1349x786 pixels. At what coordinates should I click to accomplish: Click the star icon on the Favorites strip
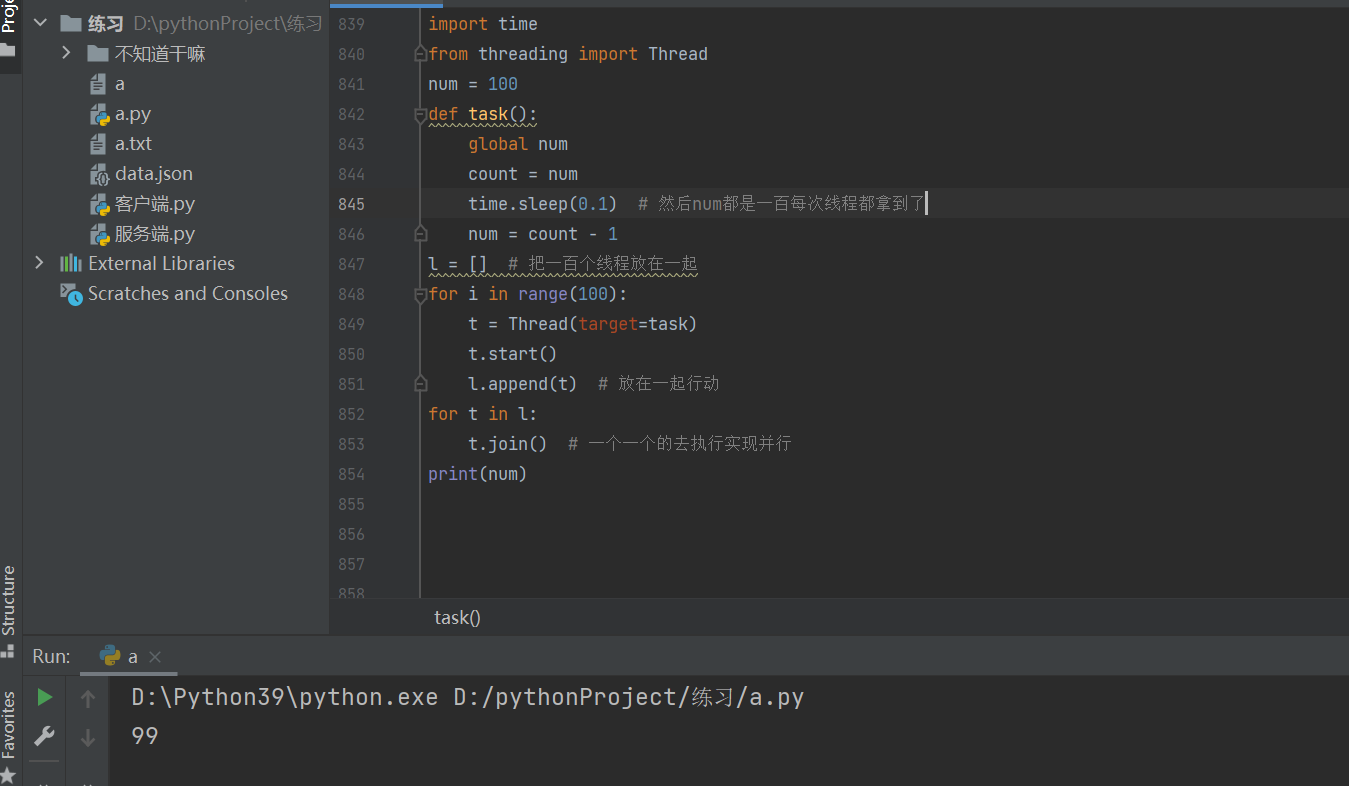(8, 775)
